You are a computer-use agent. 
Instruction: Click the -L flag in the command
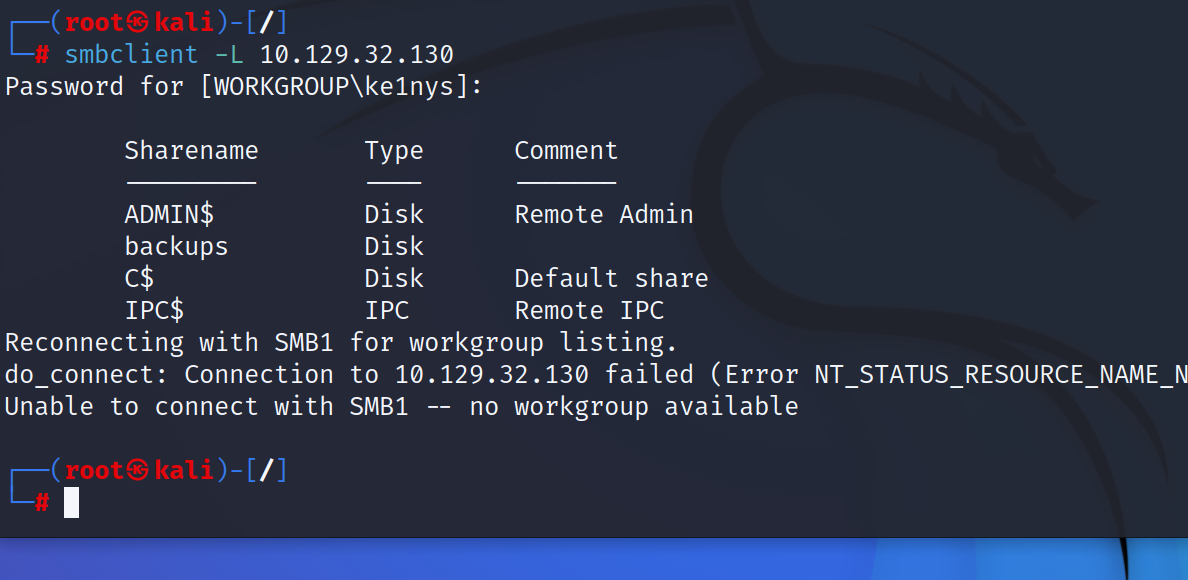pos(229,55)
